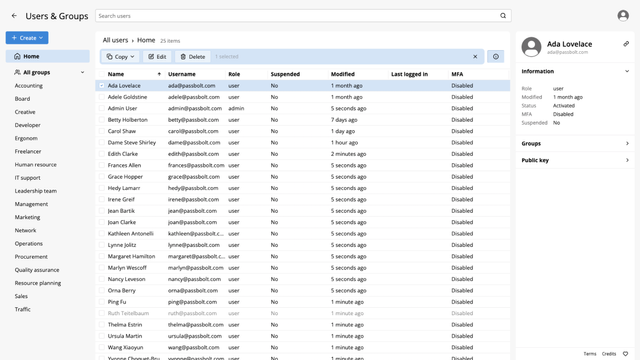Uncheck the Ada Lovelace row checkbox

pos(102,86)
